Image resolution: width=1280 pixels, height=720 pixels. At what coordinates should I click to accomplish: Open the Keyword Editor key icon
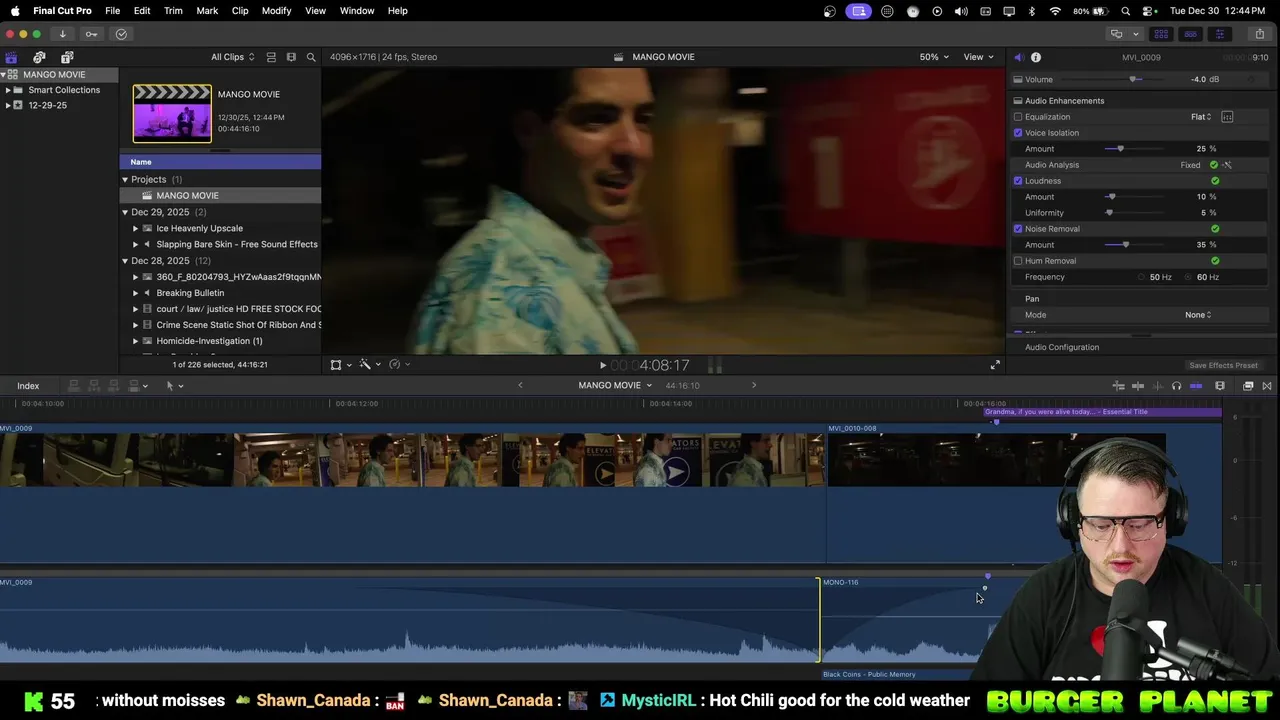pos(91,34)
